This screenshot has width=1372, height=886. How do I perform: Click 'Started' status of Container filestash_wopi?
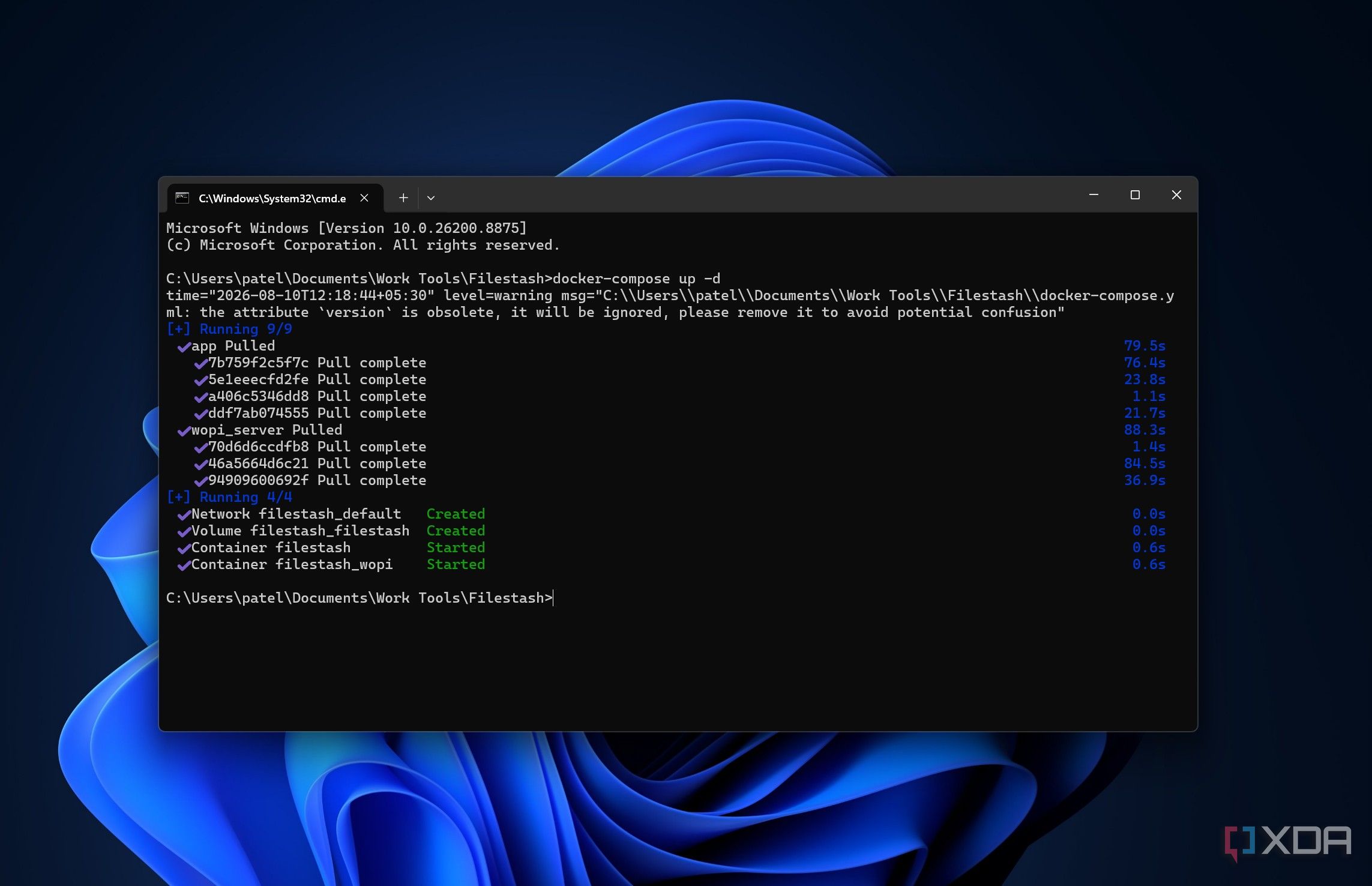click(456, 564)
